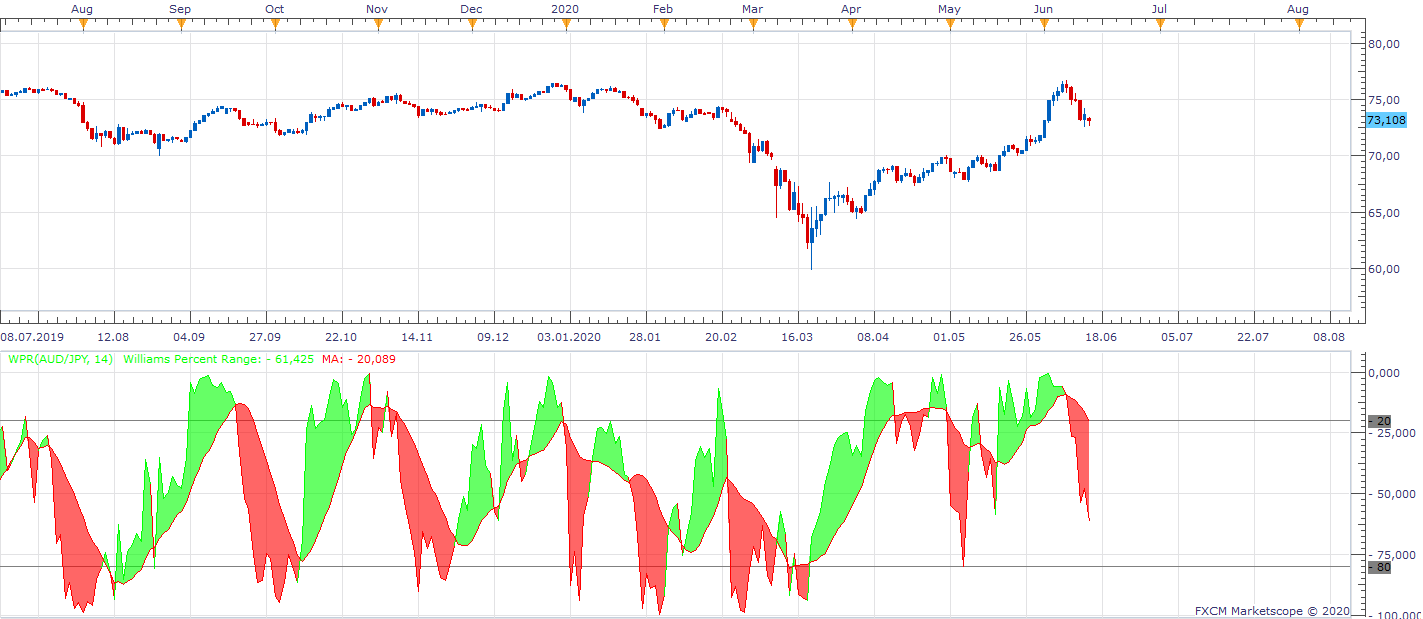The width and height of the screenshot is (1423, 619).
Task: Click the 16.03 date axis label
Action: 797,337
